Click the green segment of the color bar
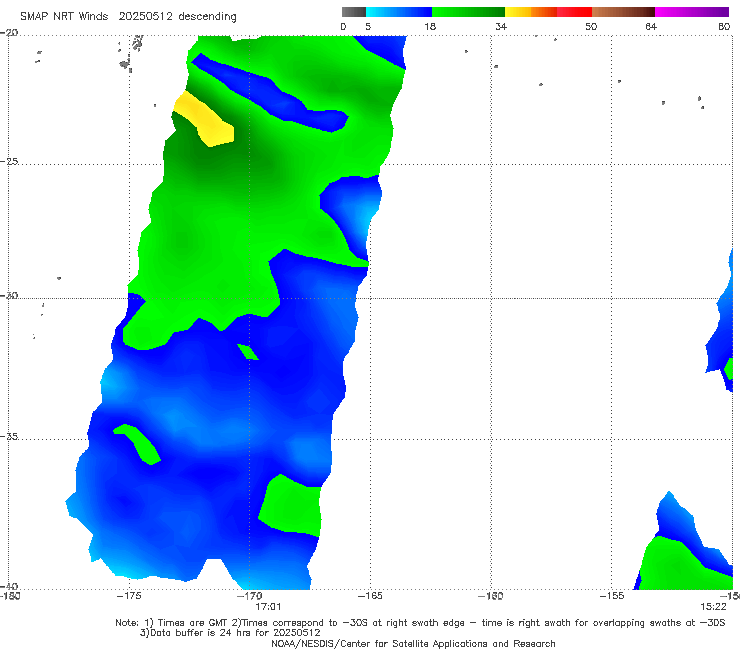 [x=468, y=12]
